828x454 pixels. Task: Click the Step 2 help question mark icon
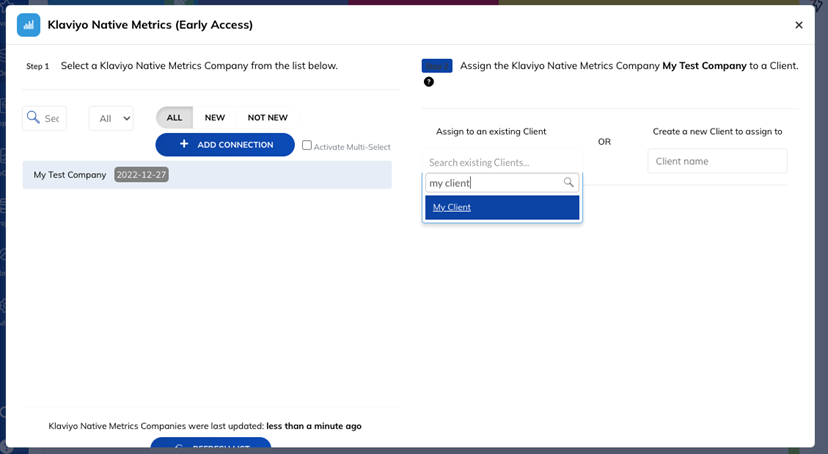429,82
